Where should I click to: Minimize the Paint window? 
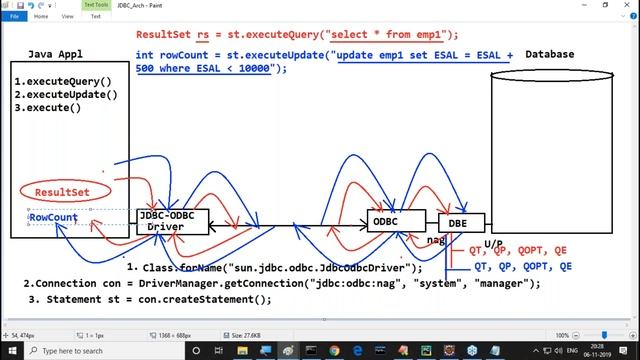pos(584,5)
